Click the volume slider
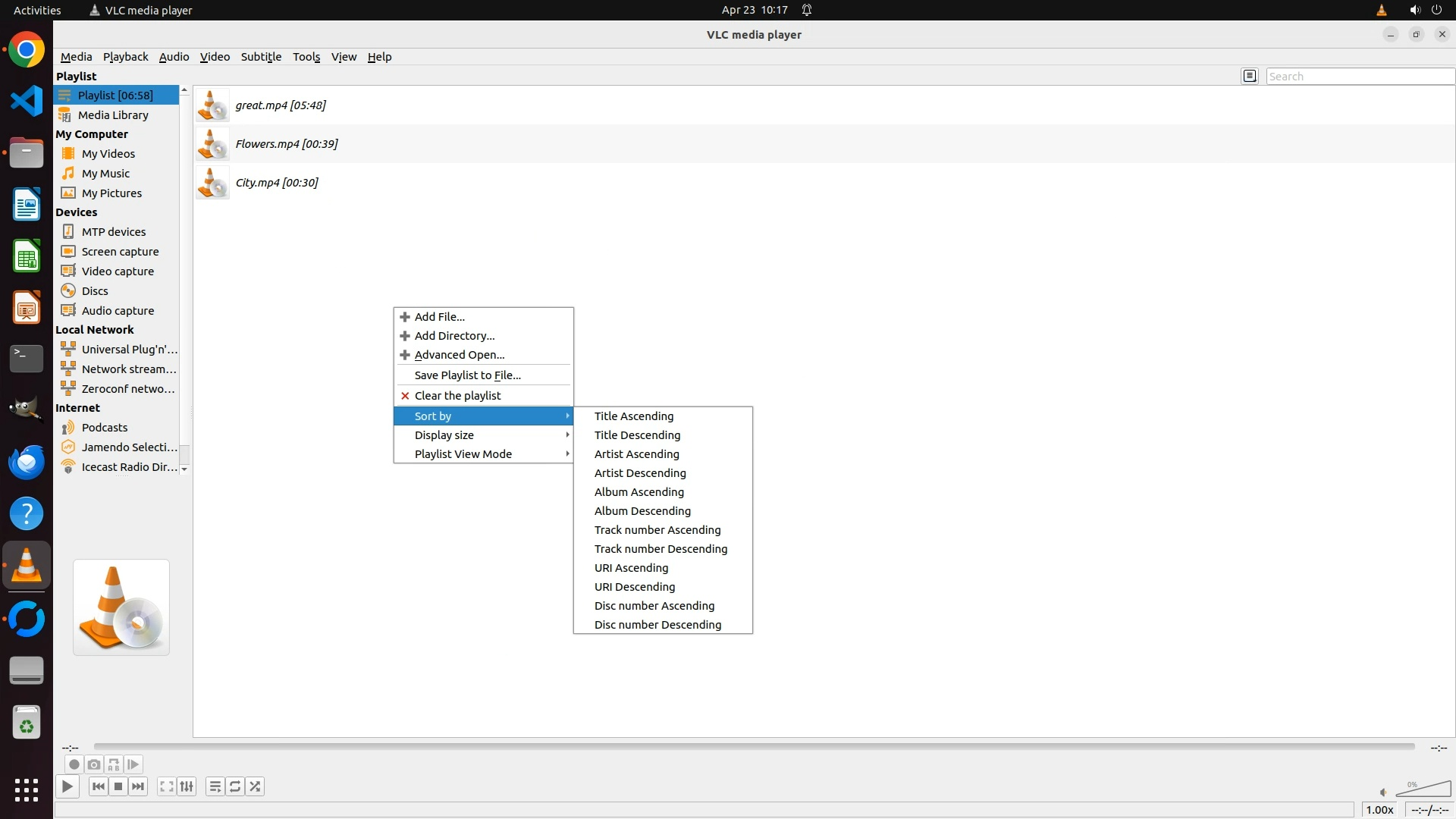This screenshot has width=1456, height=819. [1424, 790]
